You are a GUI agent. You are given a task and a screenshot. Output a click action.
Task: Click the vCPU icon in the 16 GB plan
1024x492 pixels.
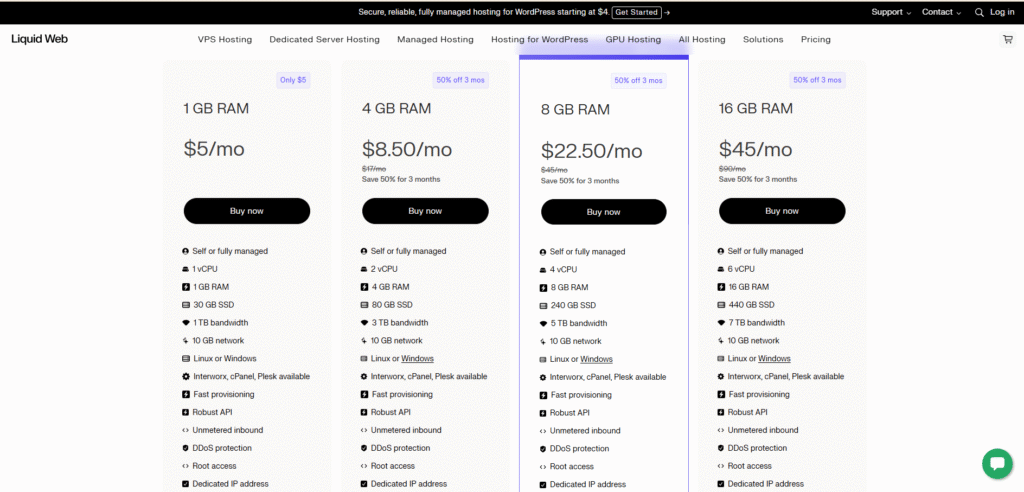tap(721, 269)
